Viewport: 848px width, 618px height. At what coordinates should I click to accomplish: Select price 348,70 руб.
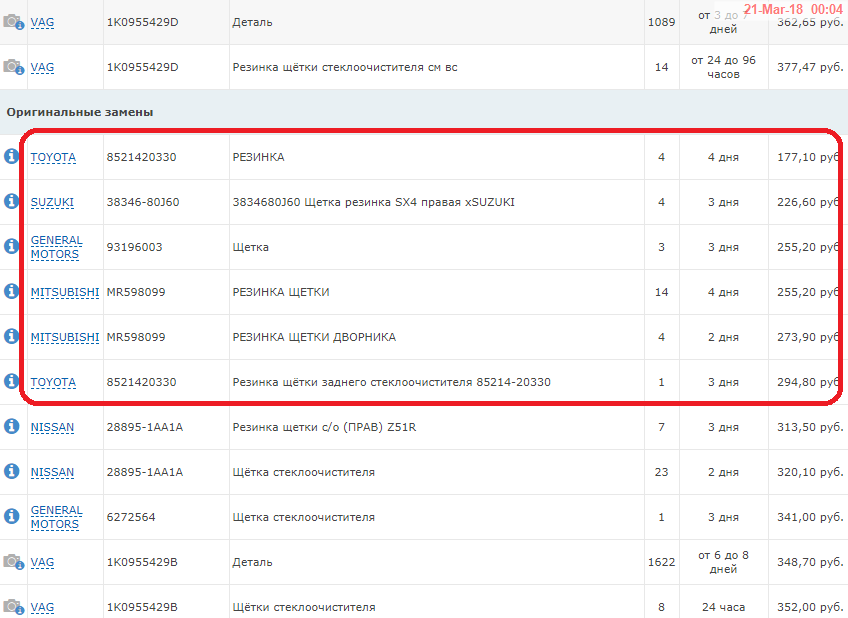(810, 562)
